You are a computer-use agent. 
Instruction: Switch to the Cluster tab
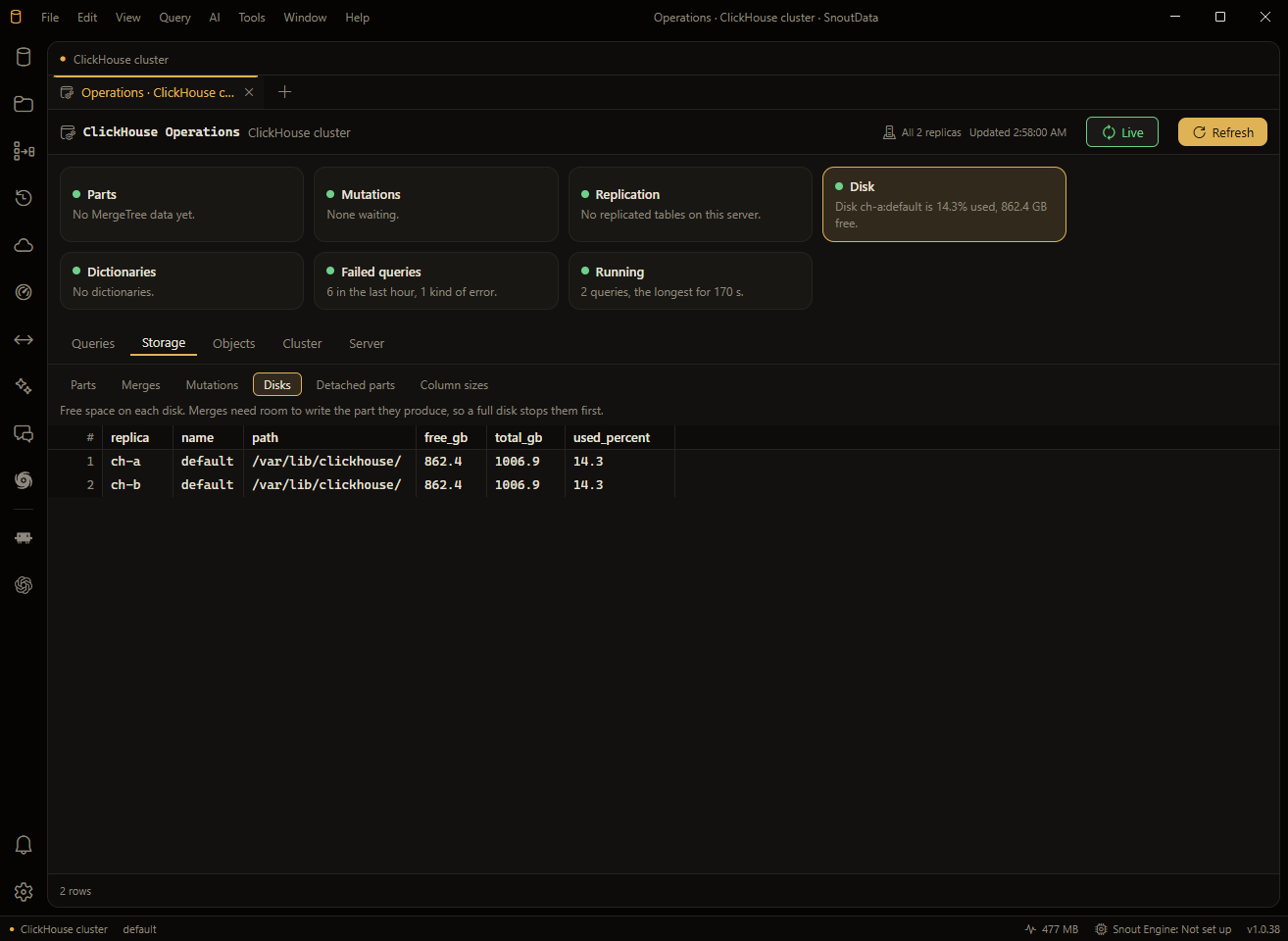click(302, 343)
